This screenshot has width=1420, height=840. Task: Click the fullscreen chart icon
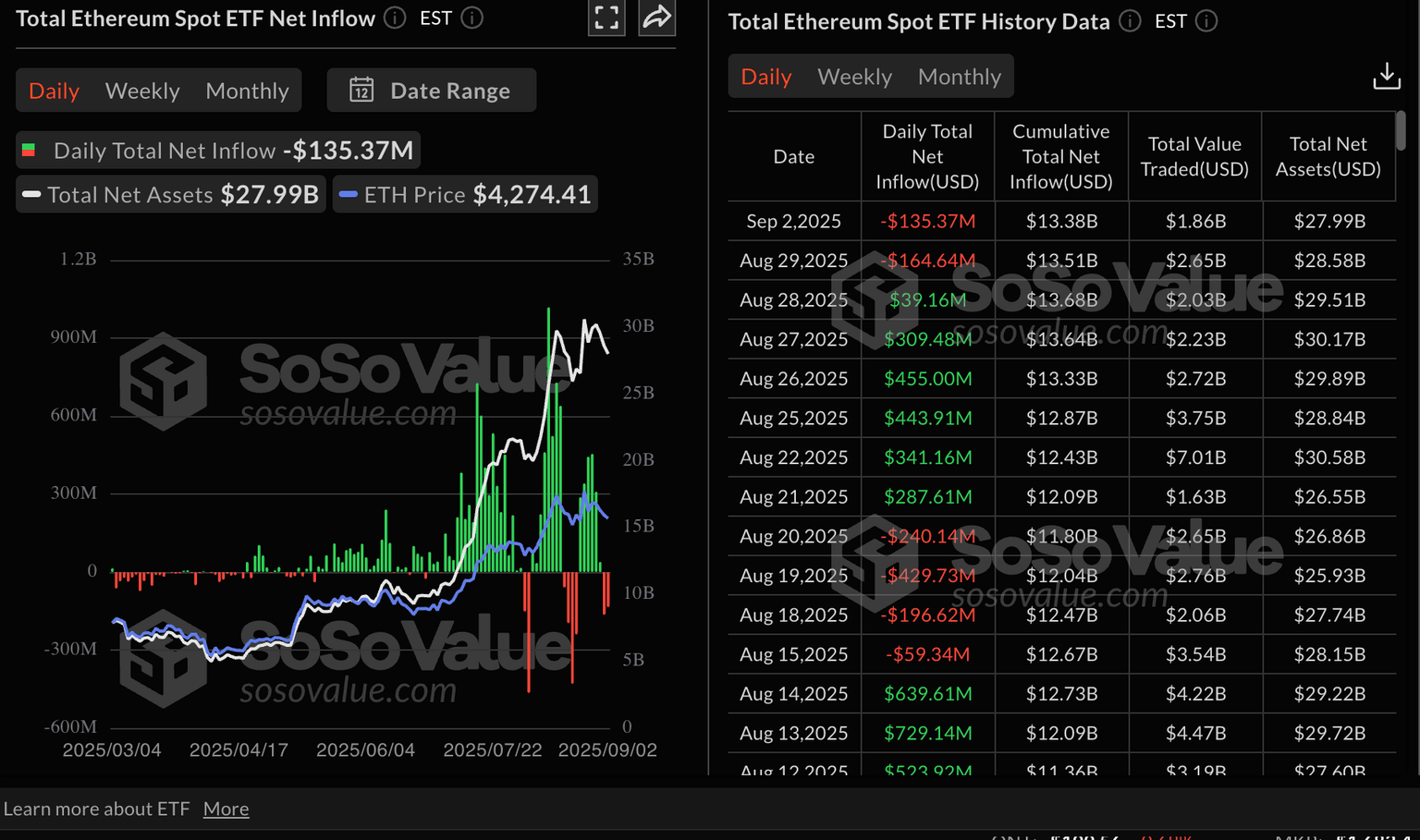(x=606, y=18)
